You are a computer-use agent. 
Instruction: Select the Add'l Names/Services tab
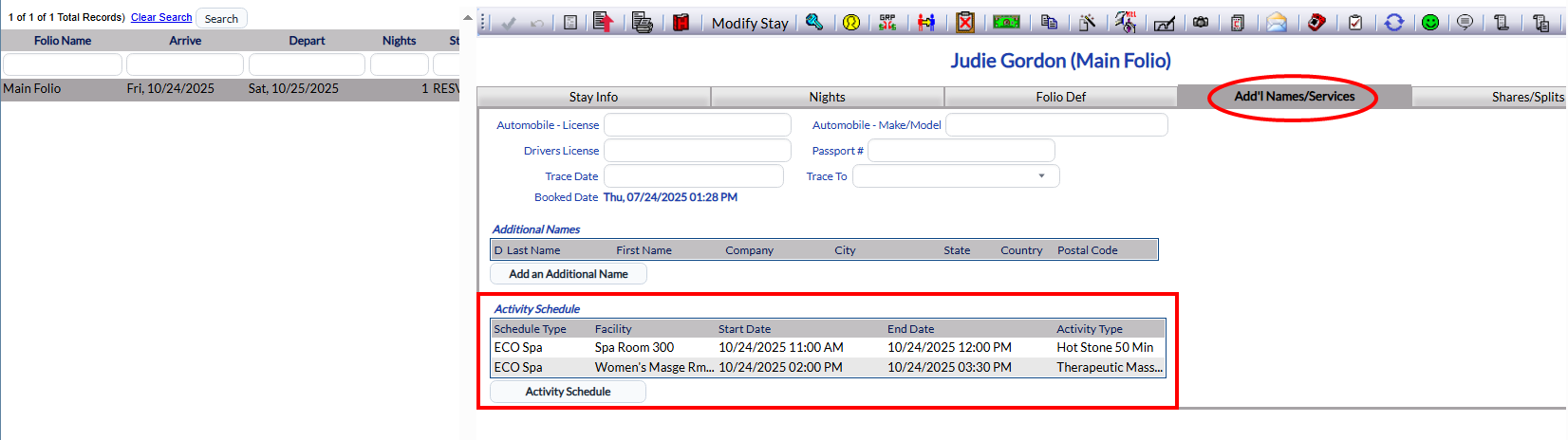click(x=1294, y=96)
